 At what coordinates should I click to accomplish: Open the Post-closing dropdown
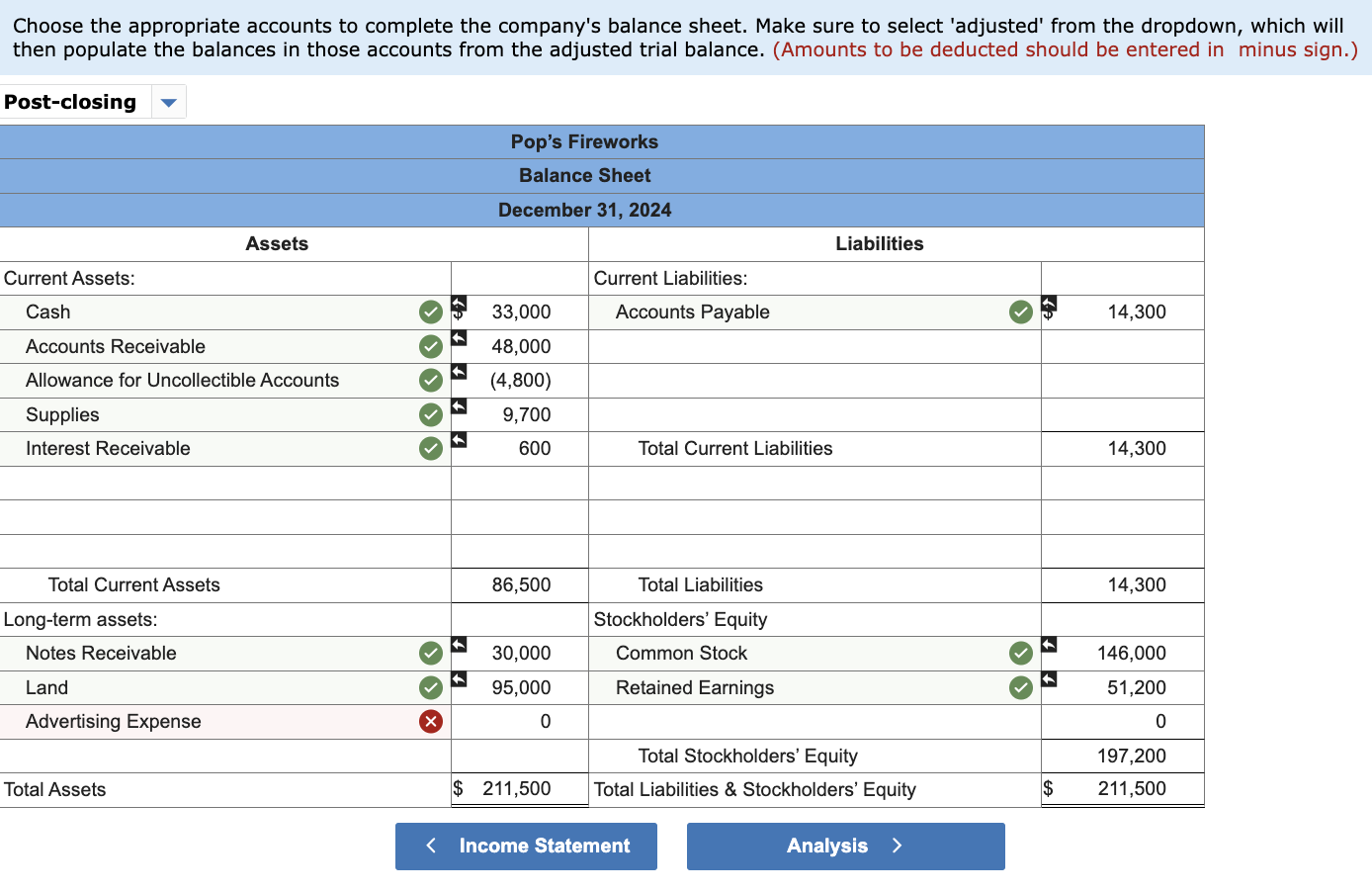168,101
